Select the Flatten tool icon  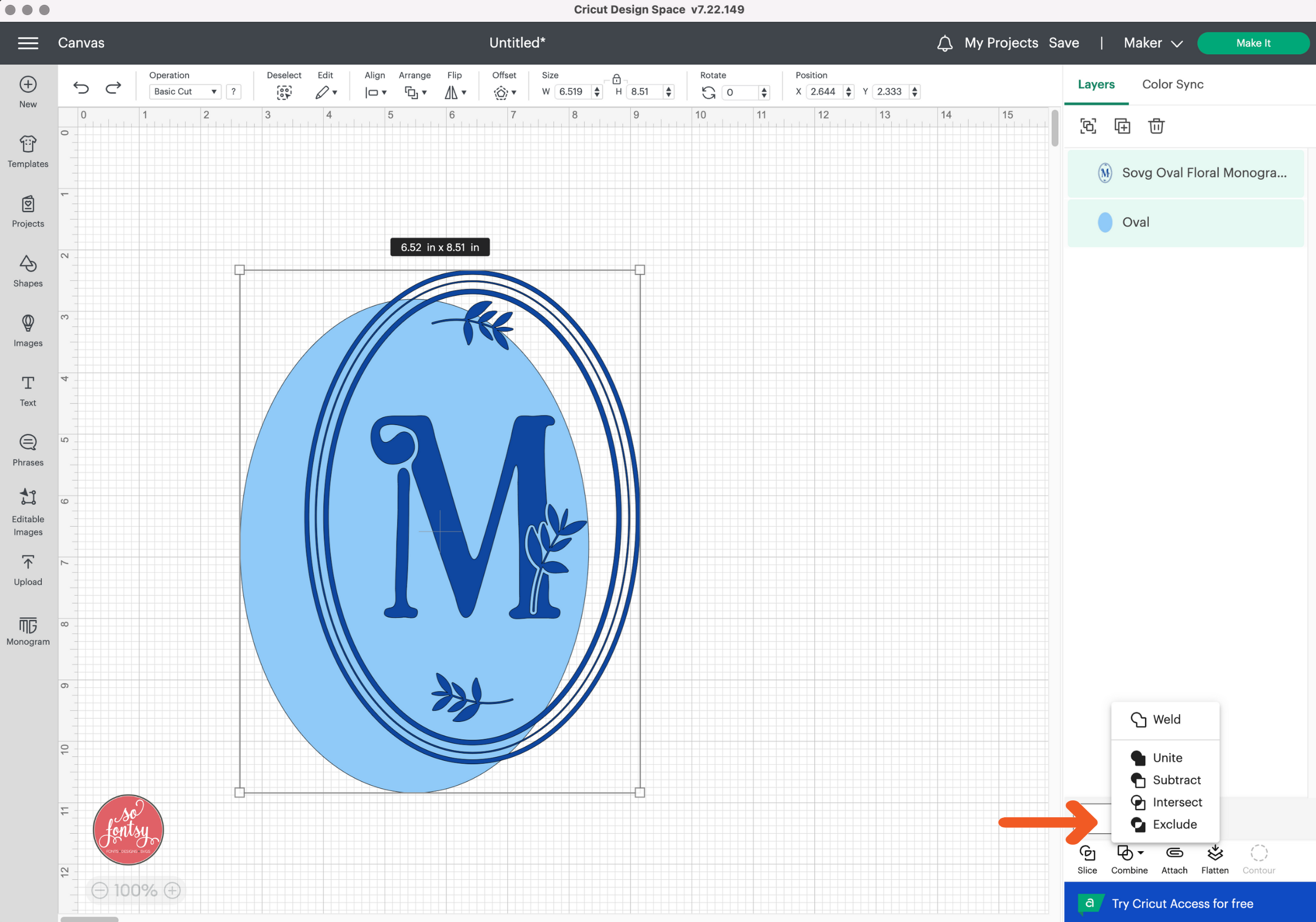pos(1215,852)
